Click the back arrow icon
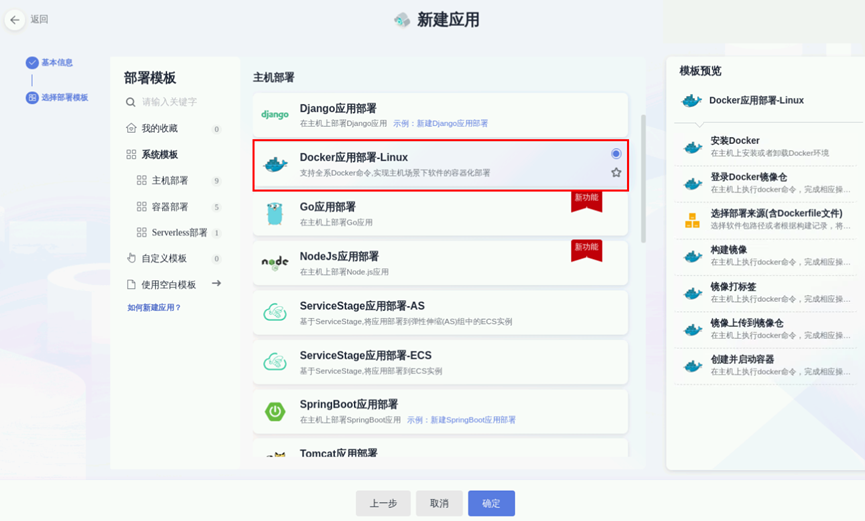 tap(15, 20)
